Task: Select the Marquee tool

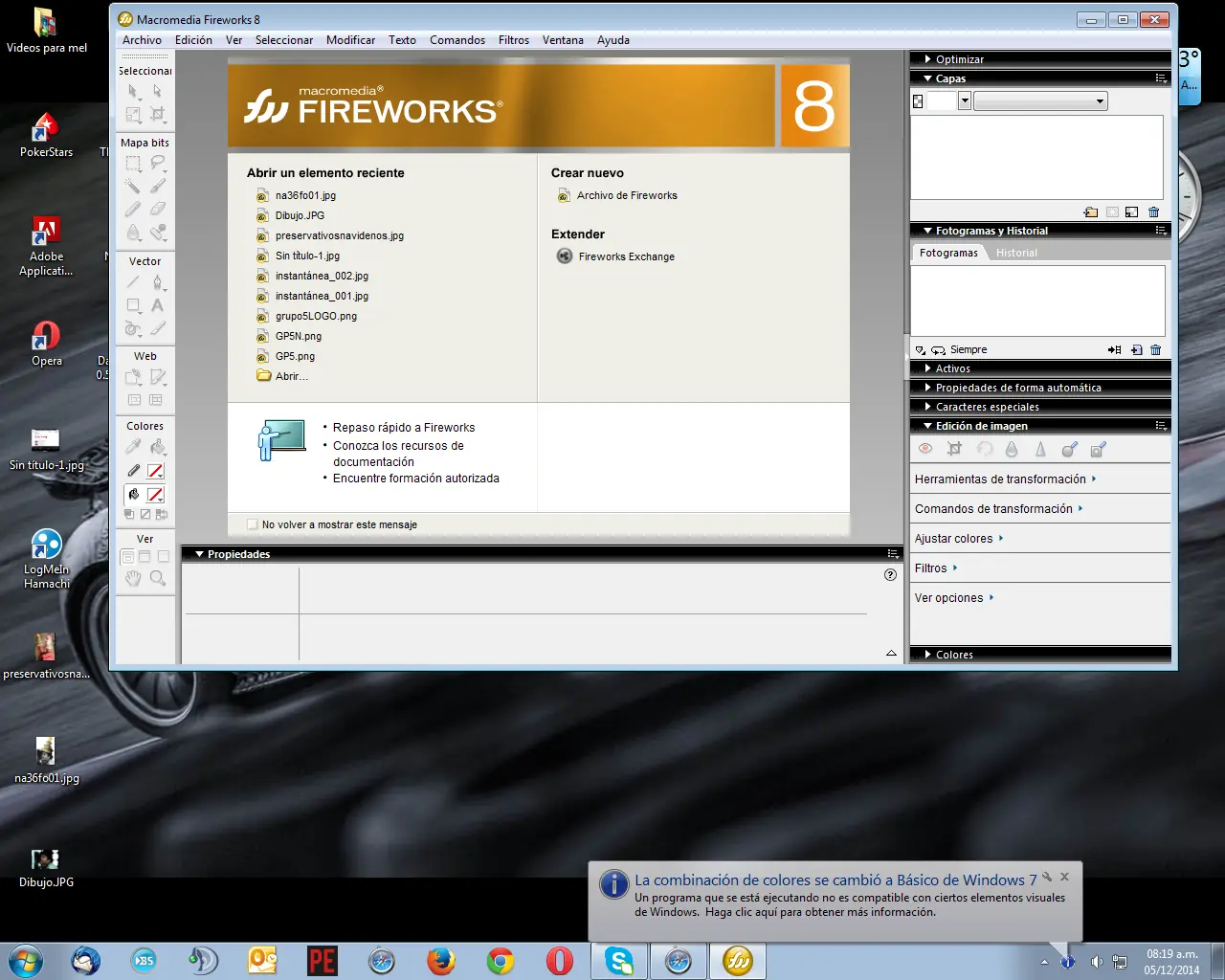Action: 133,164
